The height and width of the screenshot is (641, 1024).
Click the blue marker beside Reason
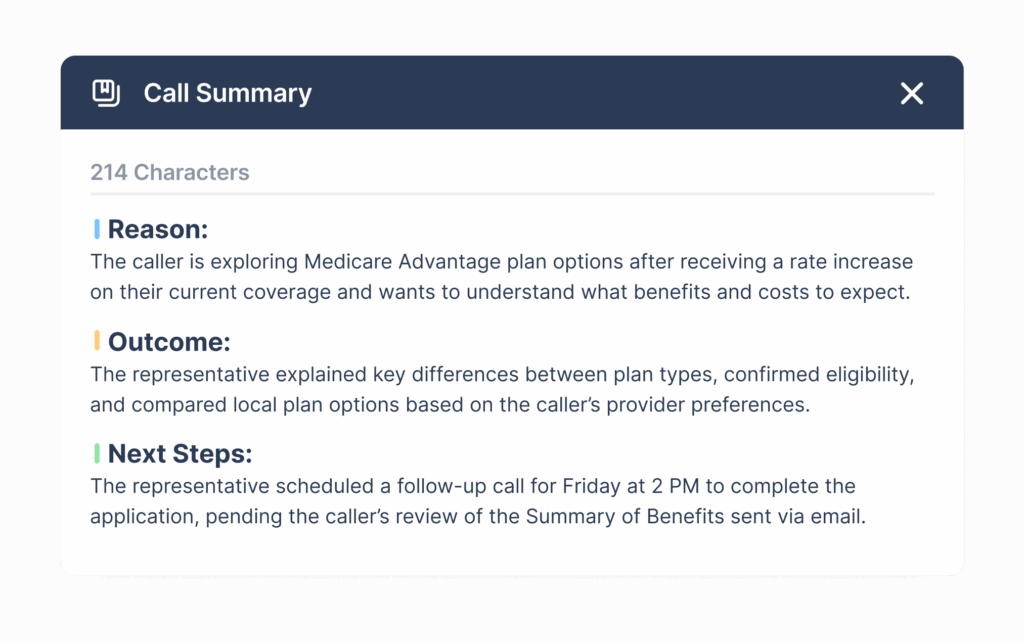97,230
